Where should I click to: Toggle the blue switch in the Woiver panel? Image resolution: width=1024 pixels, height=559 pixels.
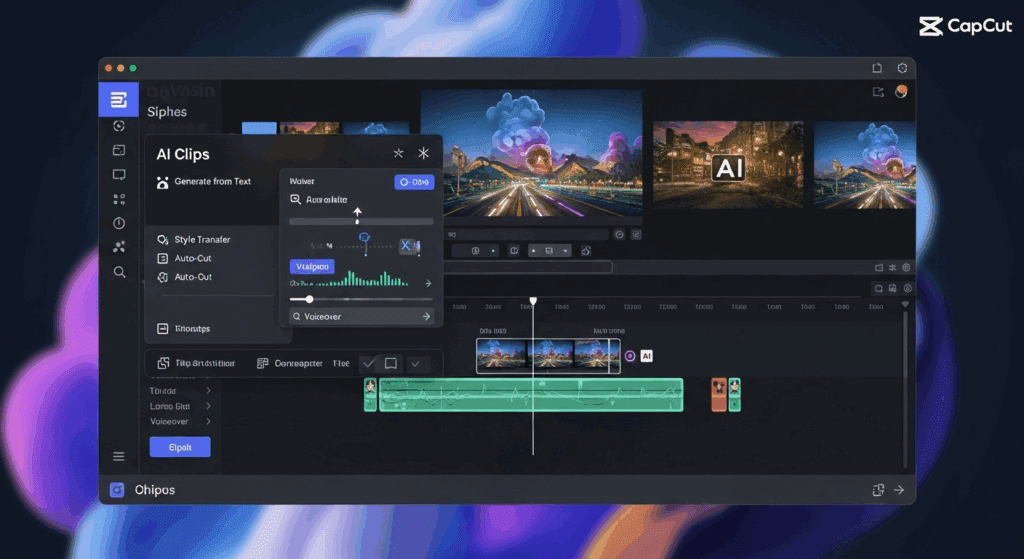[x=414, y=182]
